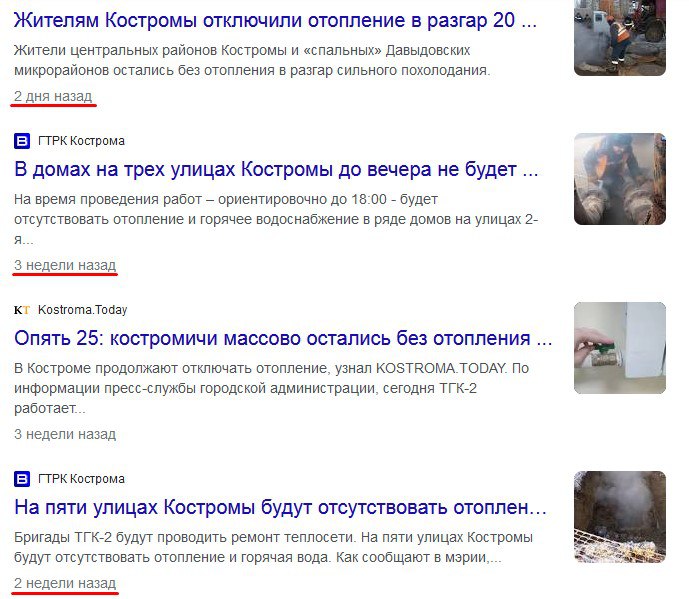Click last 'ГТРК Кострома' source name
The height and width of the screenshot is (599, 689).
coord(81,479)
